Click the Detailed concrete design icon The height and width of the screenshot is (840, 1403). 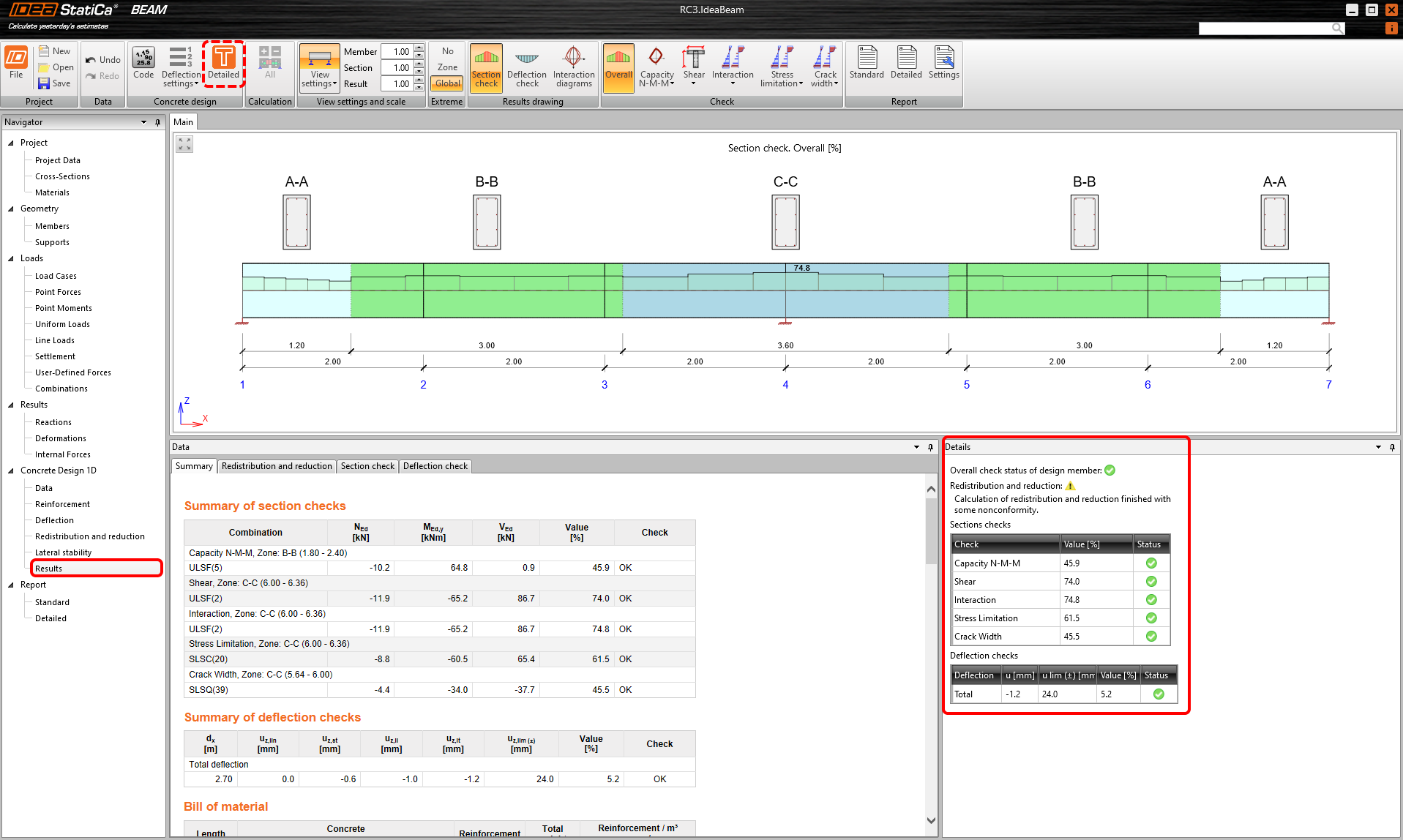(223, 63)
